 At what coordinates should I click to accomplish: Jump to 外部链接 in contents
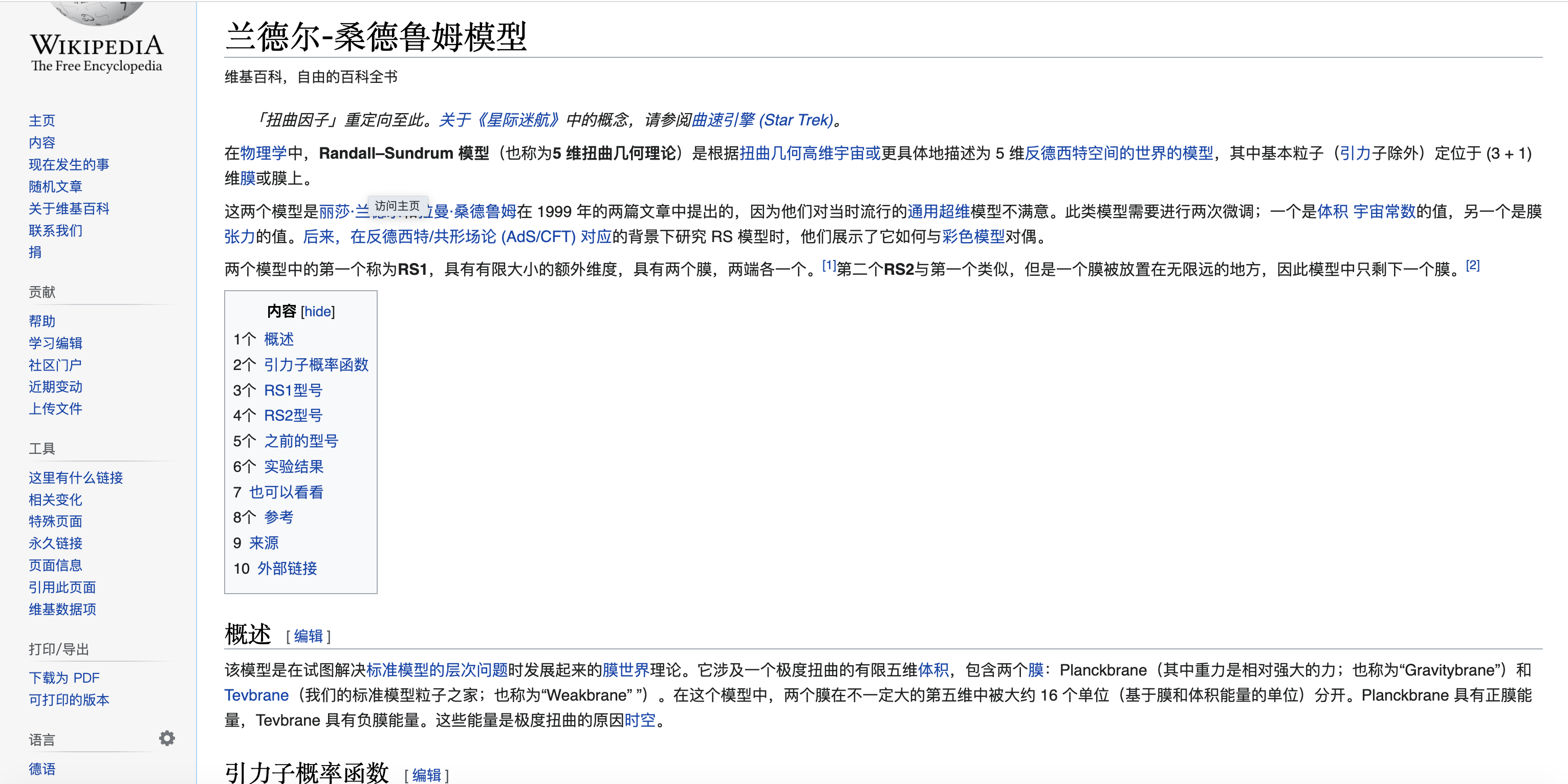[x=289, y=569]
